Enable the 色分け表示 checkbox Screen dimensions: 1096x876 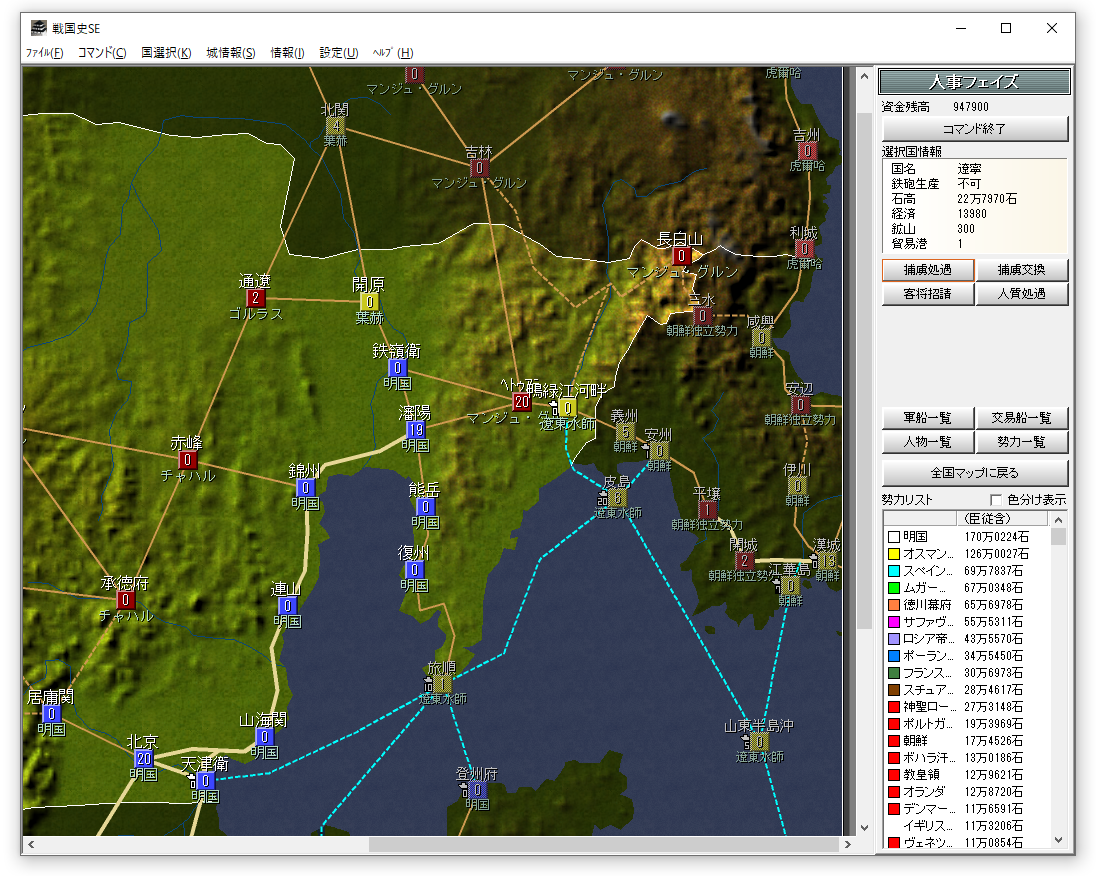pos(995,500)
